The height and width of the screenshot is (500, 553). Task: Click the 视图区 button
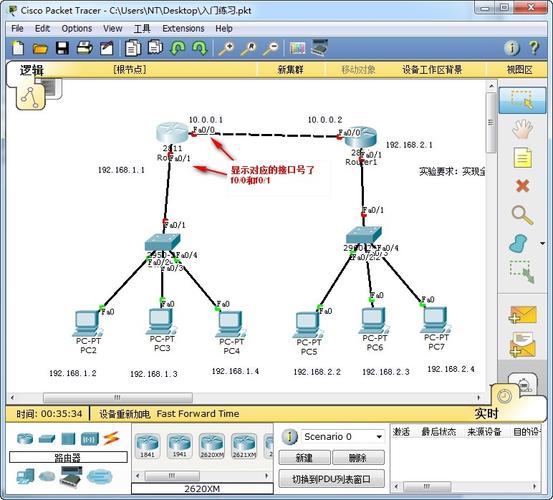tap(519, 70)
